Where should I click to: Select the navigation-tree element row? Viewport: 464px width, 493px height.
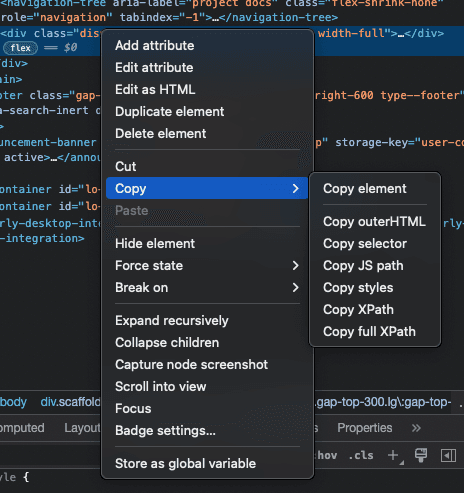coord(232,10)
